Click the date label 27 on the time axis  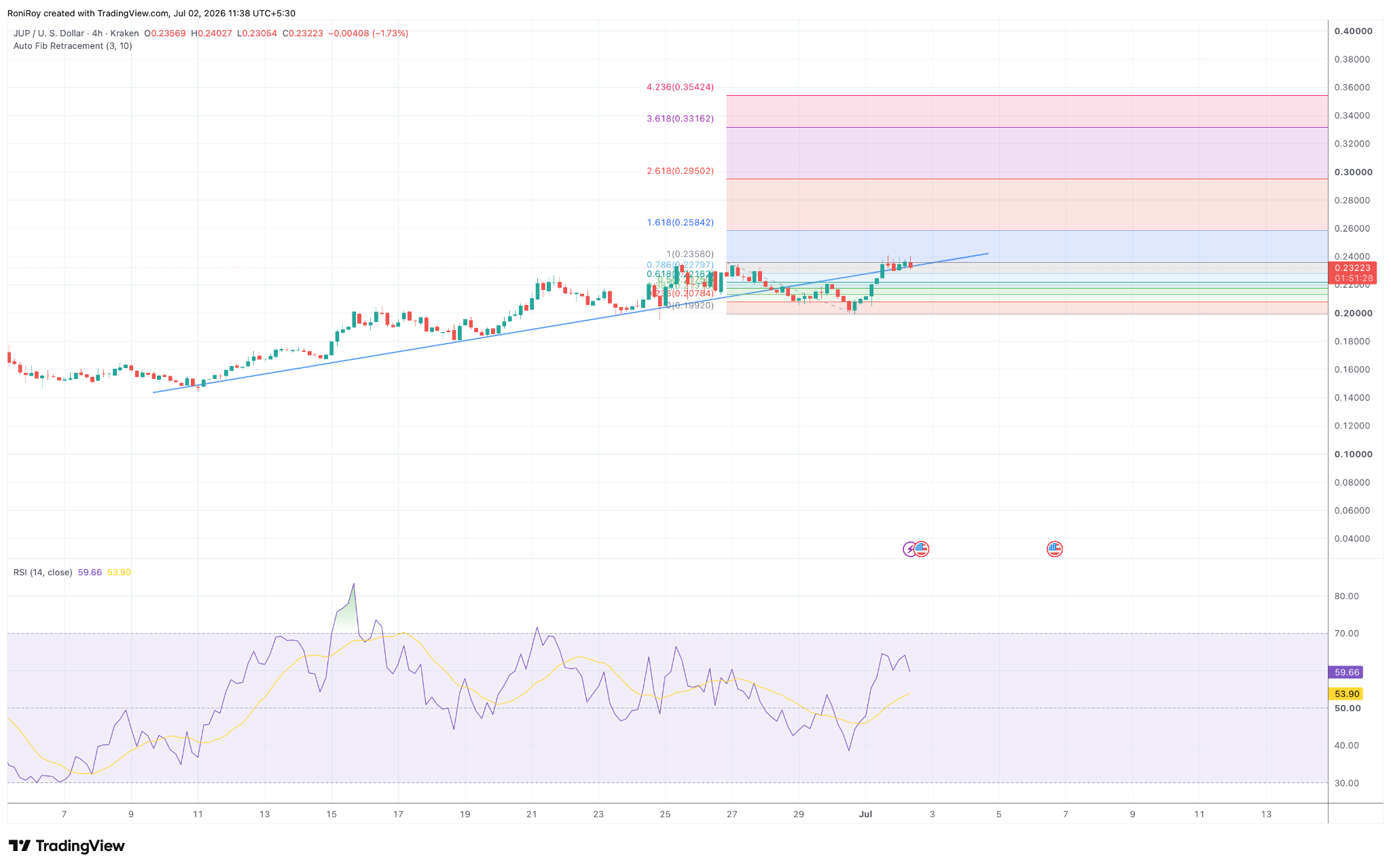pos(731,814)
